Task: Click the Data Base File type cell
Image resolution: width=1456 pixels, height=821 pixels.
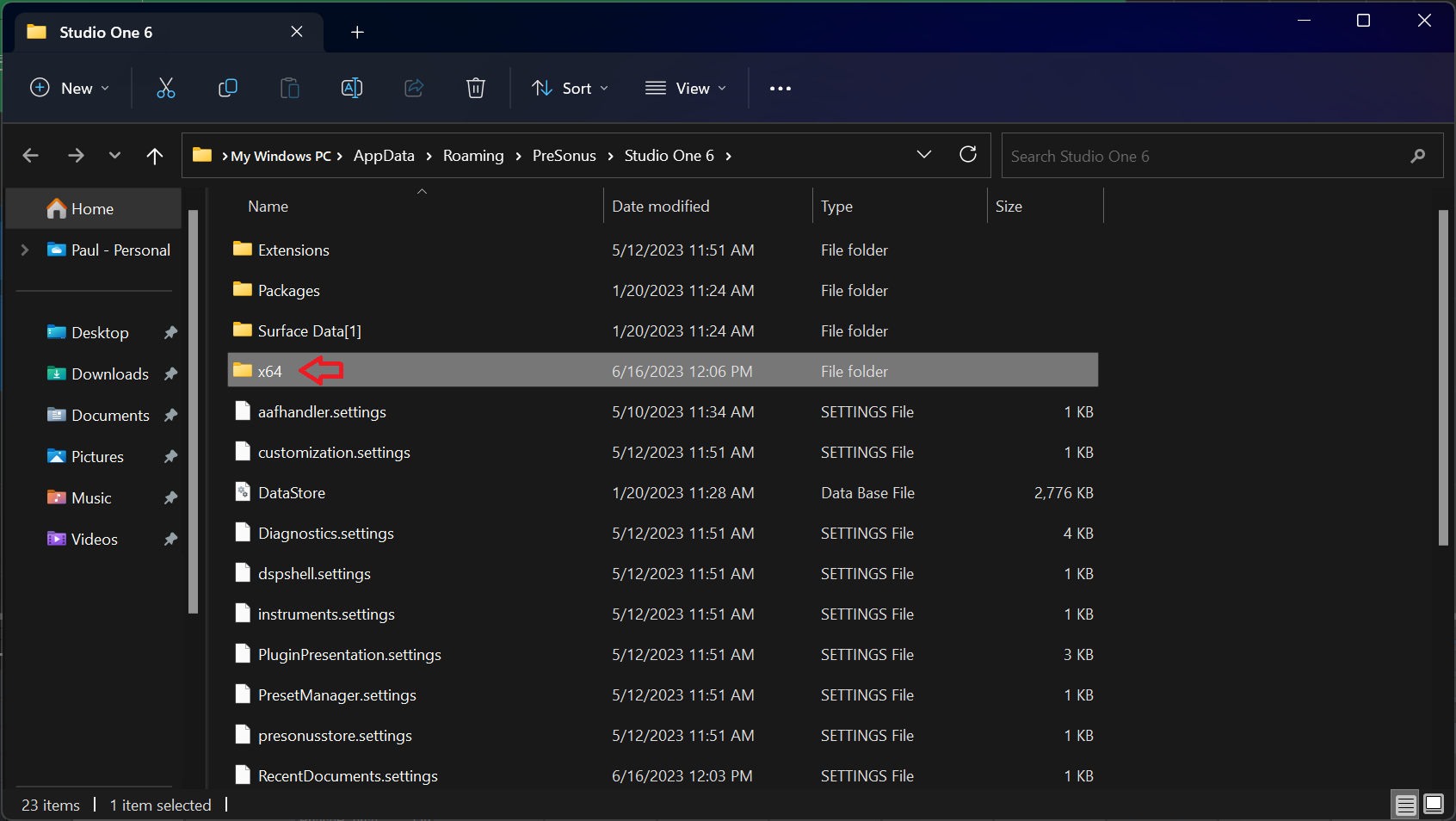Action: (x=867, y=493)
